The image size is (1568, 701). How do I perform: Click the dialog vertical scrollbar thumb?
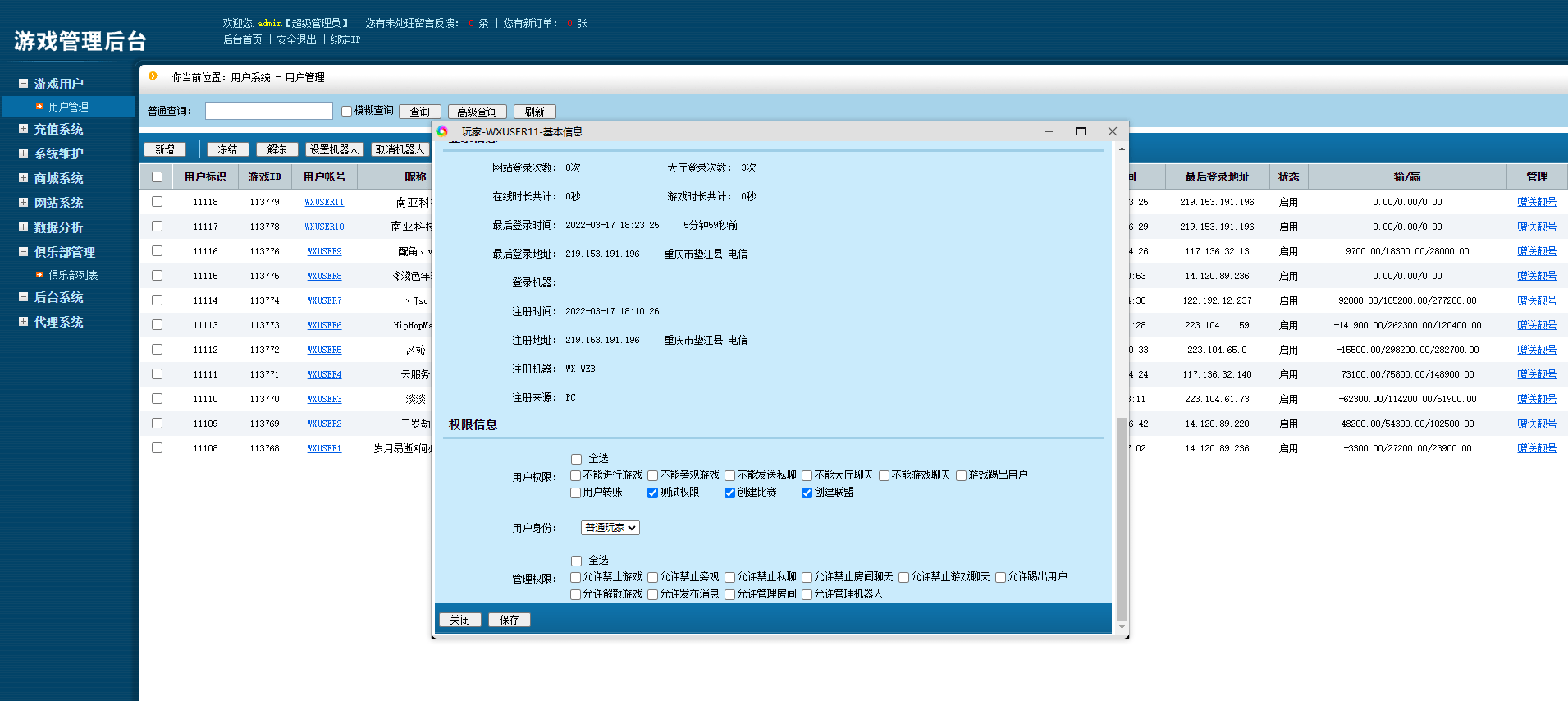[1122, 517]
